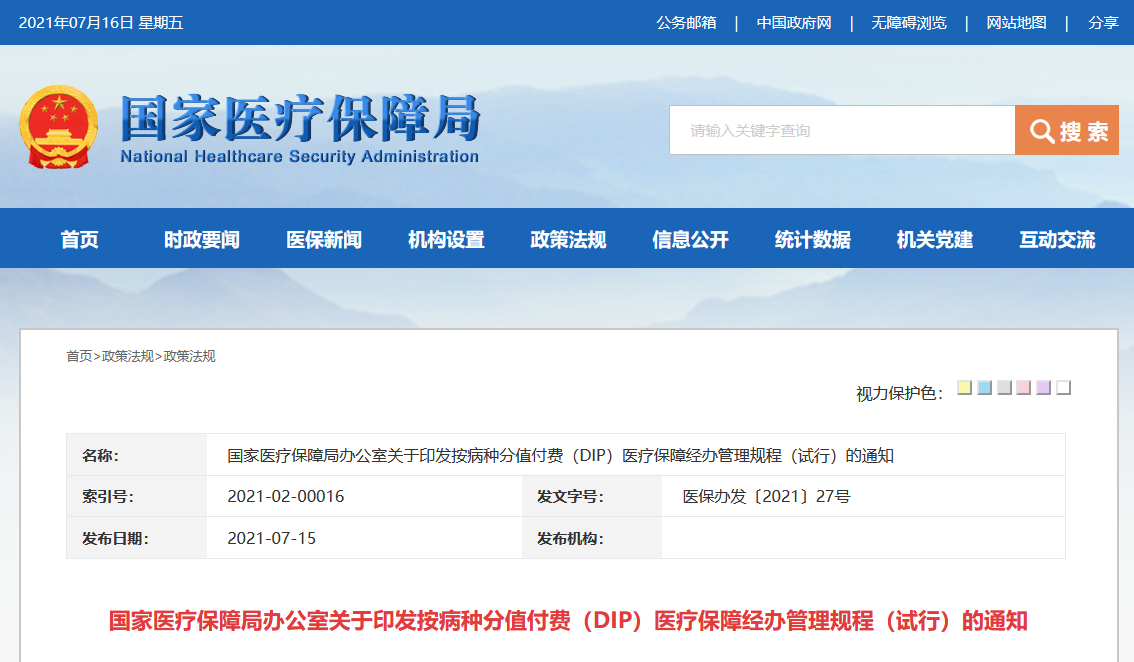Image resolution: width=1134 pixels, height=662 pixels.
Task: Click the document name in 名称 row
Action: [560, 455]
